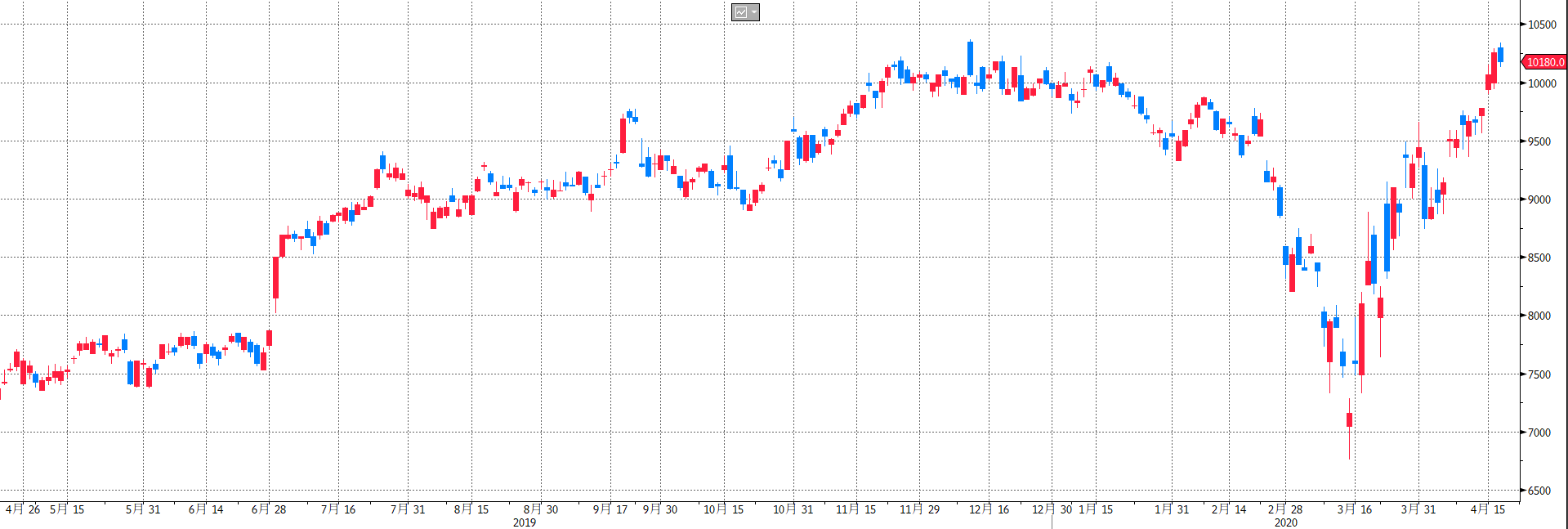Click the 6500 price axis label
1568x529 pixels.
click(x=1539, y=491)
